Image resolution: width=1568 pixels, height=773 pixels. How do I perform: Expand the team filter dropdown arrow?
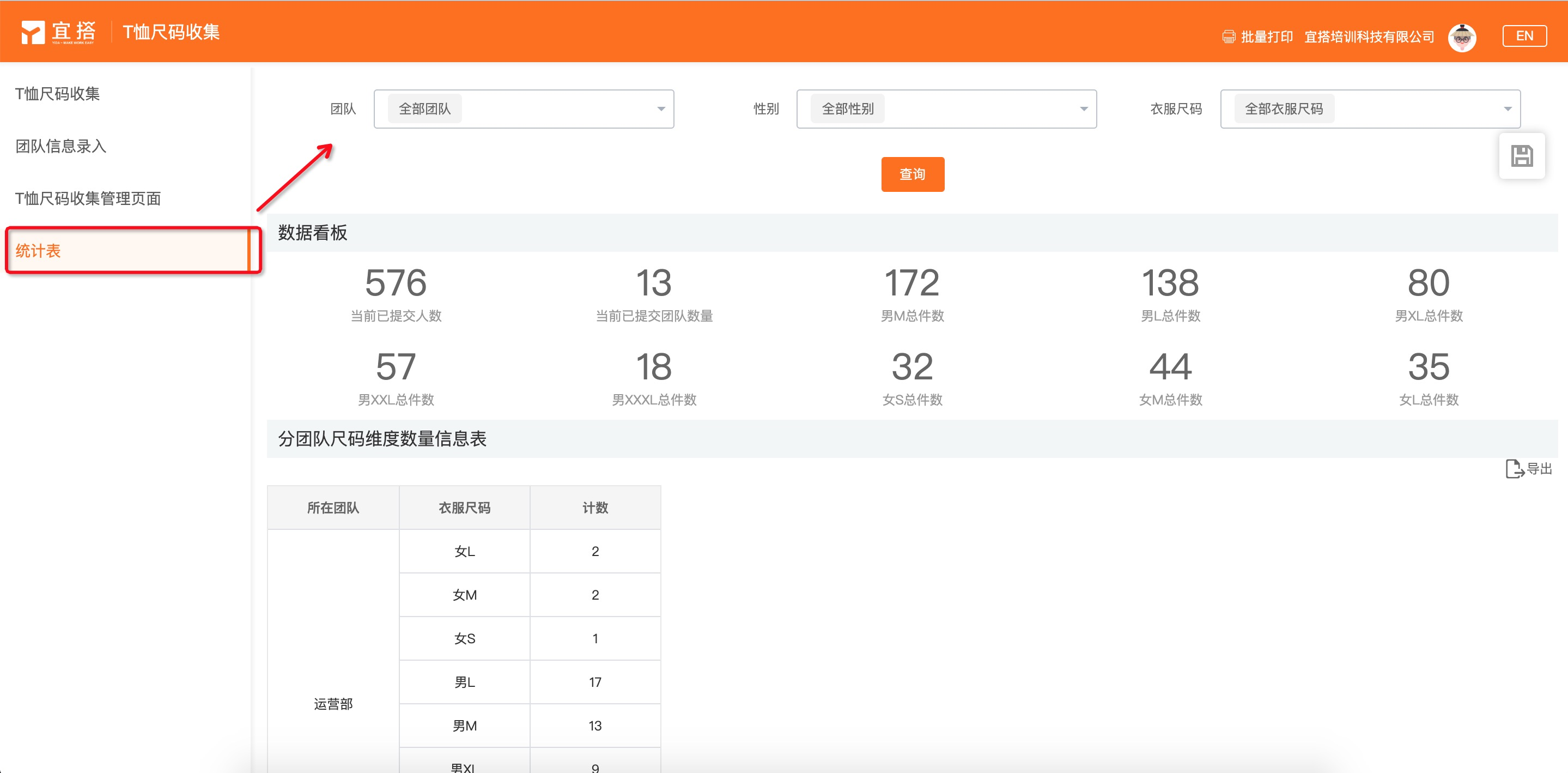(660, 110)
